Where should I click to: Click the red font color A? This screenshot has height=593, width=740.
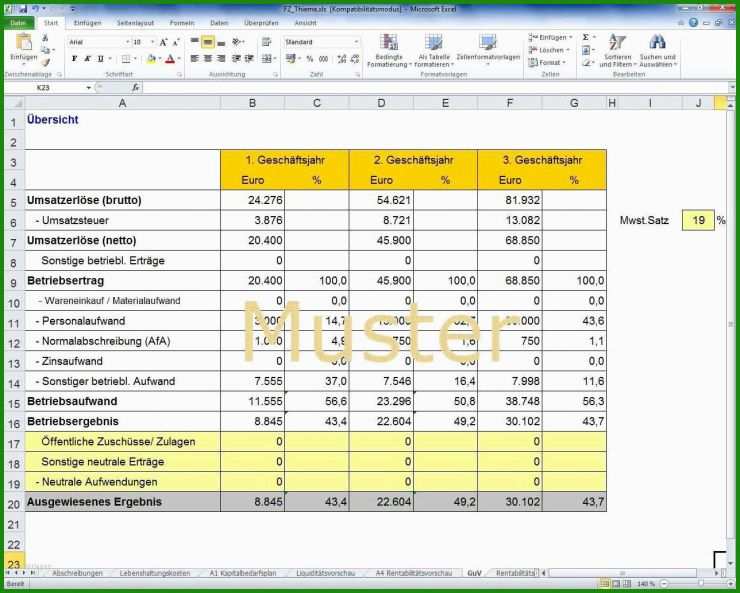pyautogui.click(x=170, y=58)
